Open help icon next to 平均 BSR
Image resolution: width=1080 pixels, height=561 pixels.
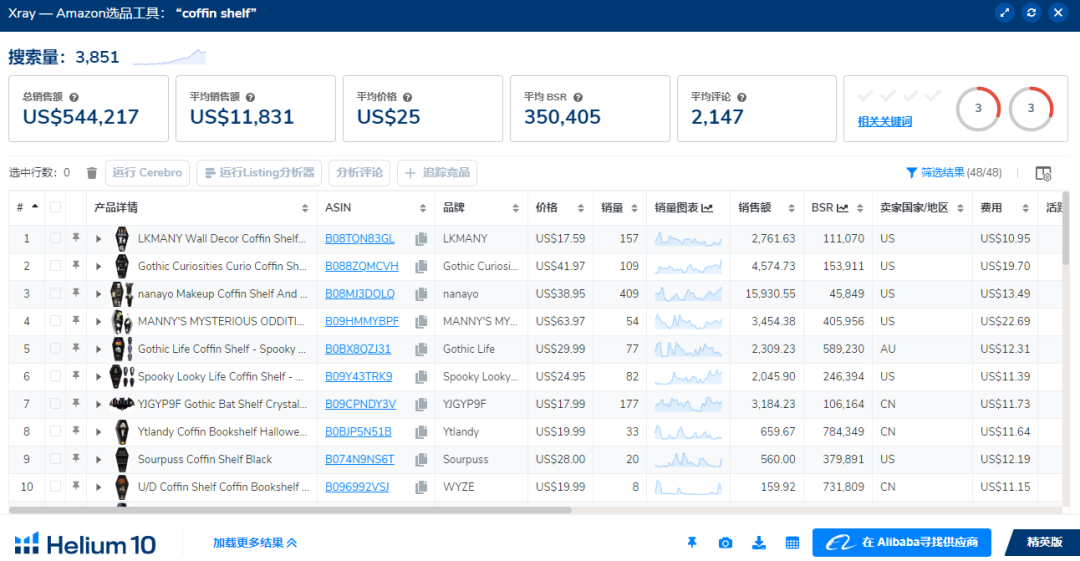tap(578, 97)
